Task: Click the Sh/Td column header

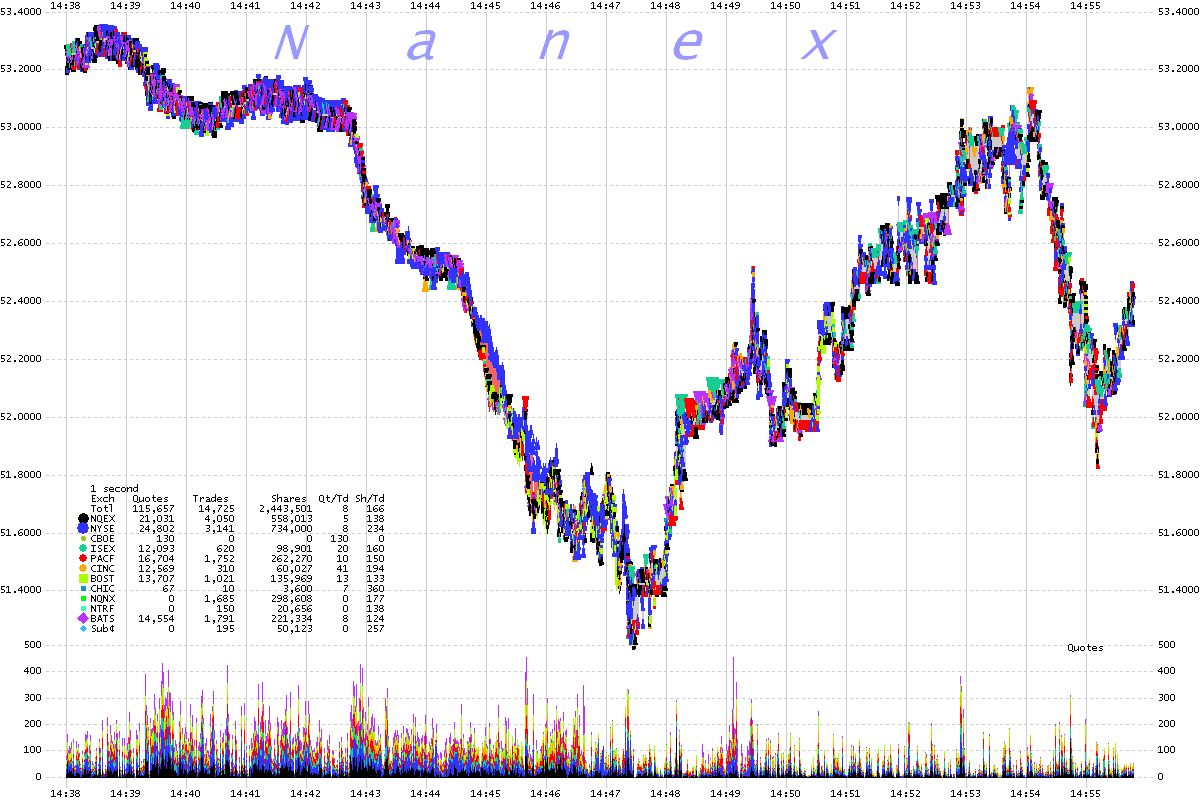Action: (370, 498)
